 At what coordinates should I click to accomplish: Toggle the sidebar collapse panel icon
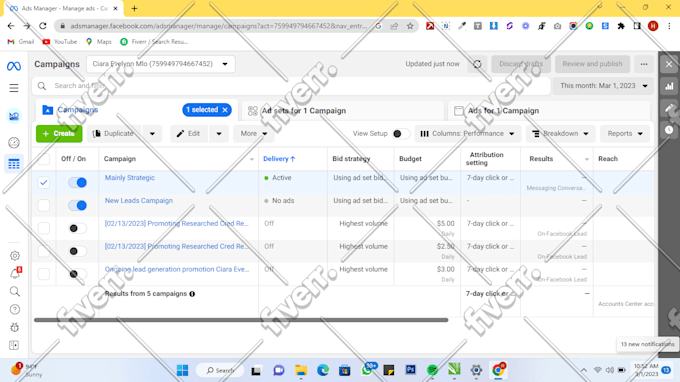tap(14, 345)
